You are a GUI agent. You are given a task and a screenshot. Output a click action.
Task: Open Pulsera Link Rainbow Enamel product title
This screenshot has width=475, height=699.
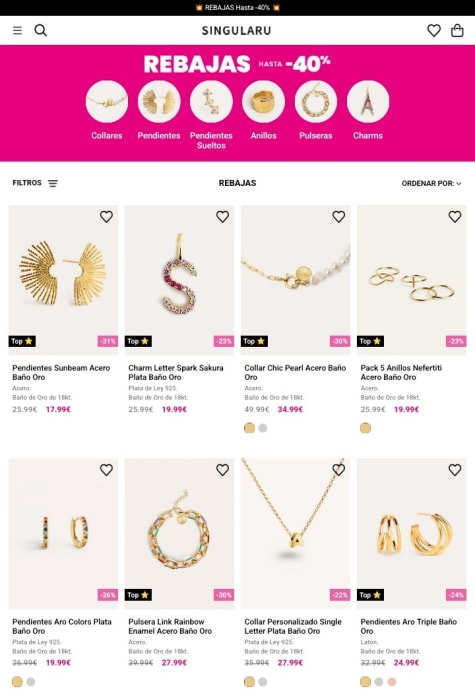[x=170, y=626]
